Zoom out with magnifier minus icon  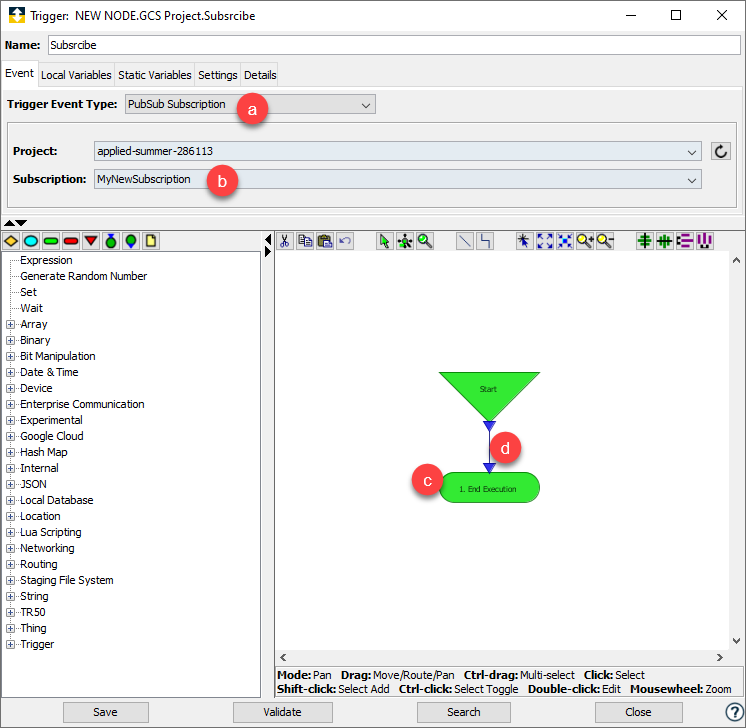click(x=605, y=241)
